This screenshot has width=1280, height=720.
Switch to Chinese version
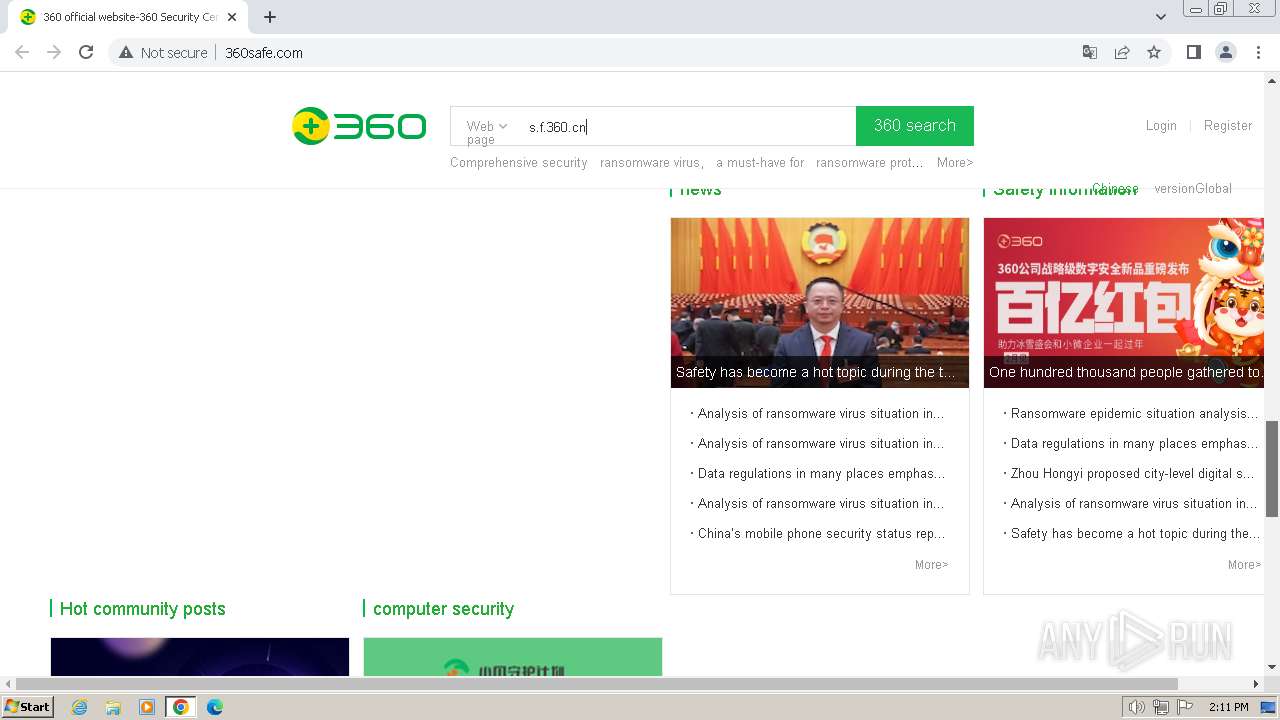pos(1115,189)
